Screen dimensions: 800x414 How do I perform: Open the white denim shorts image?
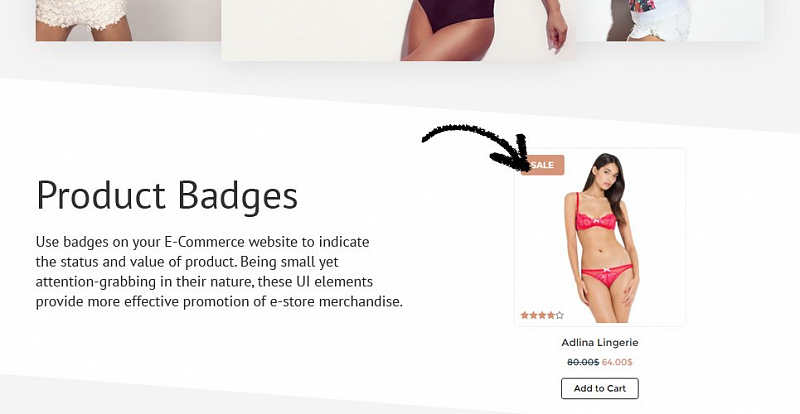[669, 20]
